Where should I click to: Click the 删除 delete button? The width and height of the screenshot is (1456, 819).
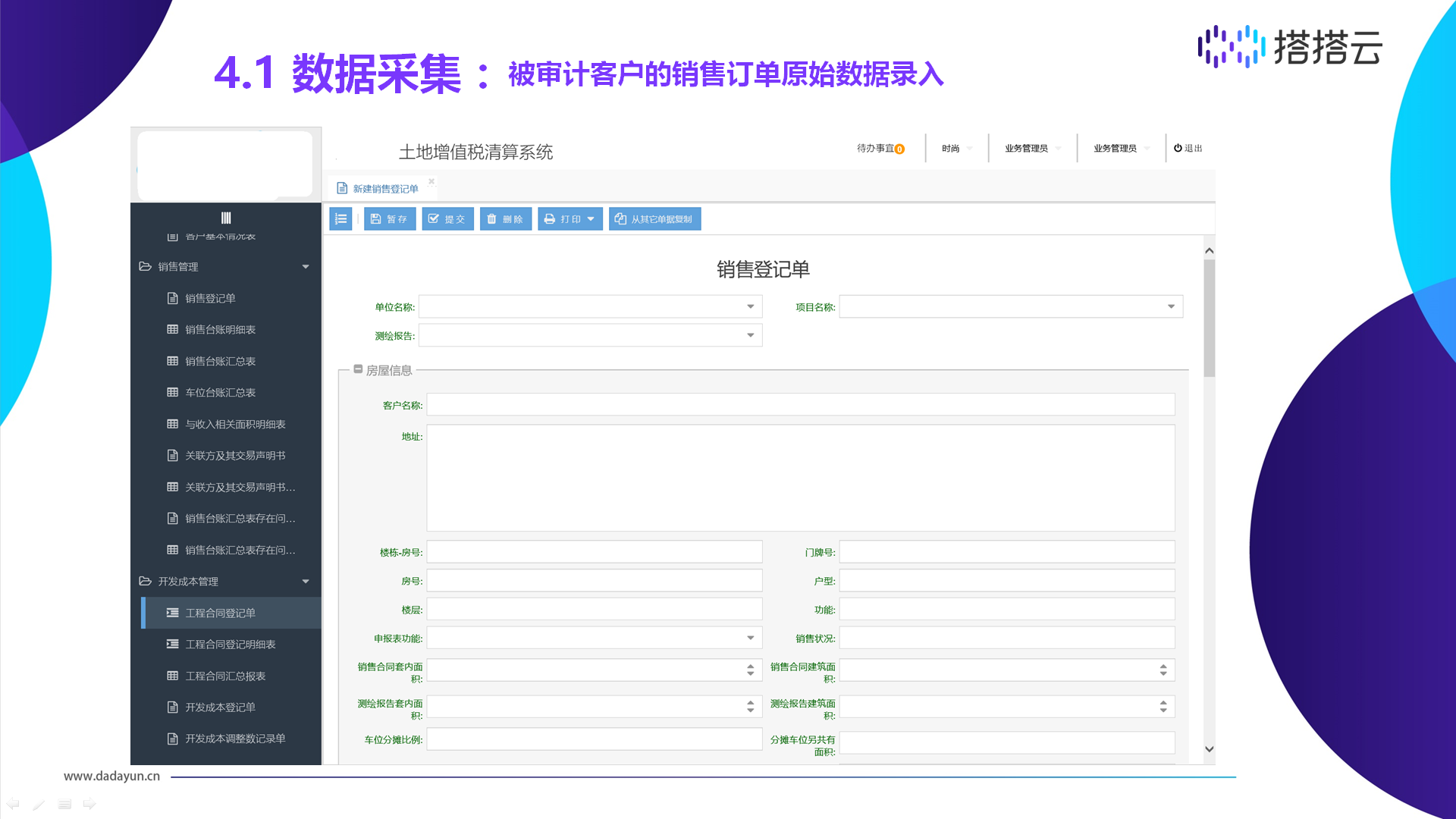click(506, 219)
